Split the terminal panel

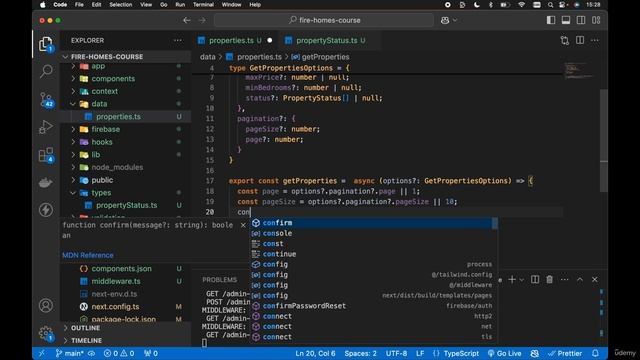point(535,280)
